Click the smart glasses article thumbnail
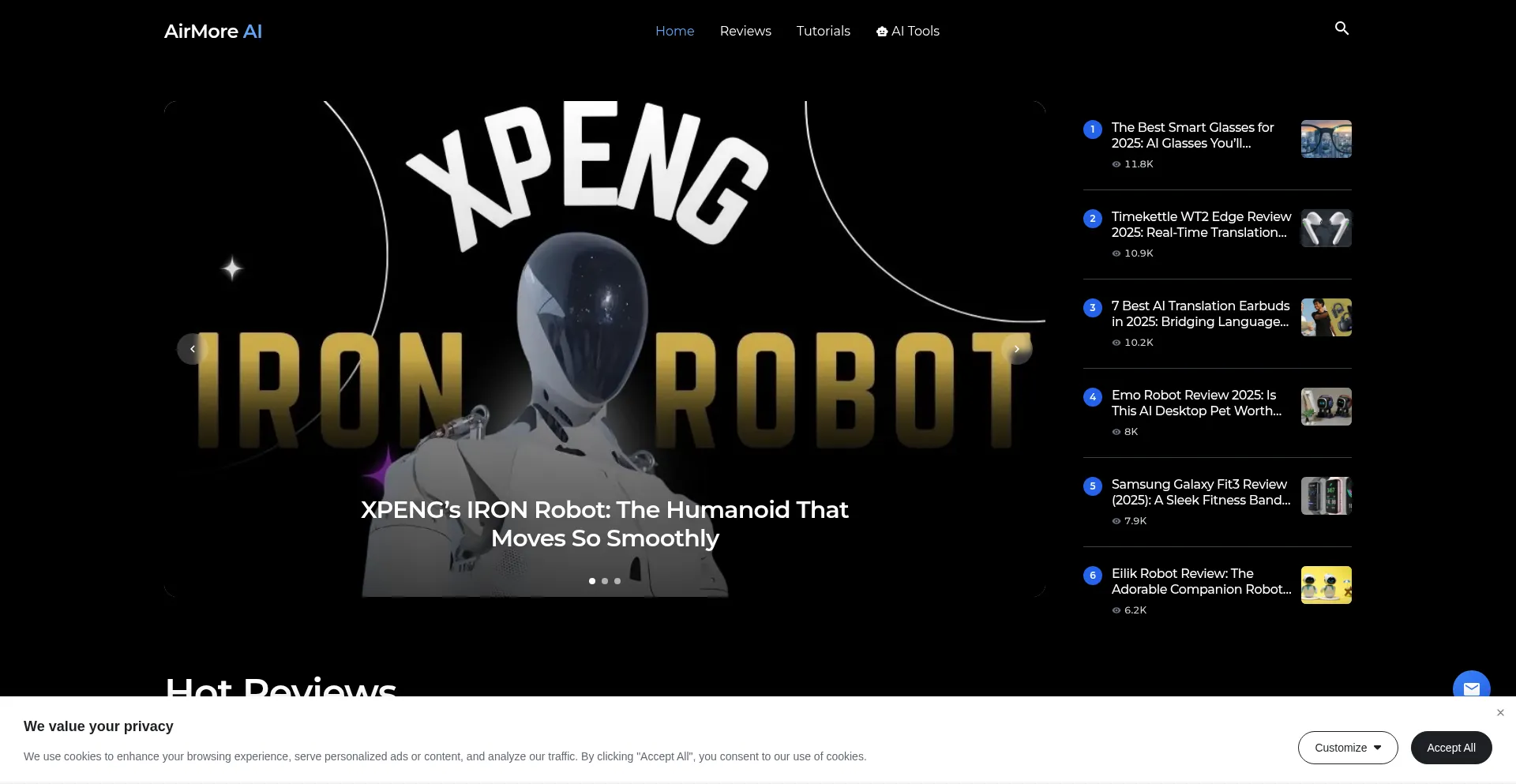This screenshot has width=1516, height=784. [x=1326, y=139]
